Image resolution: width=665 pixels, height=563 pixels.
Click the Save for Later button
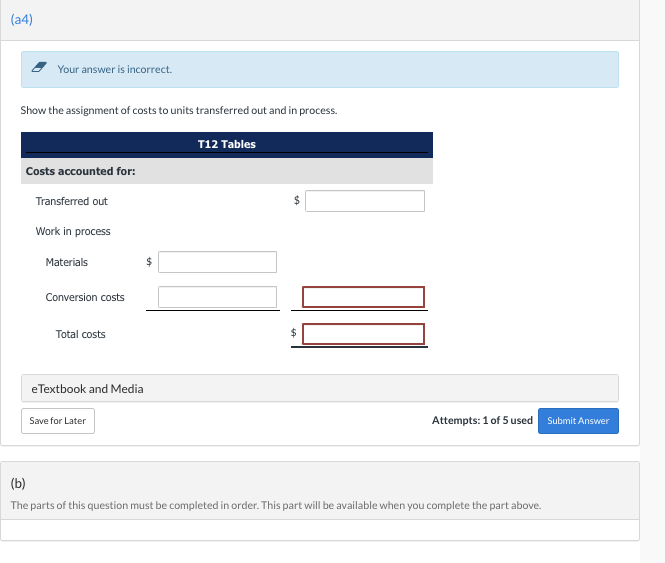[58, 421]
